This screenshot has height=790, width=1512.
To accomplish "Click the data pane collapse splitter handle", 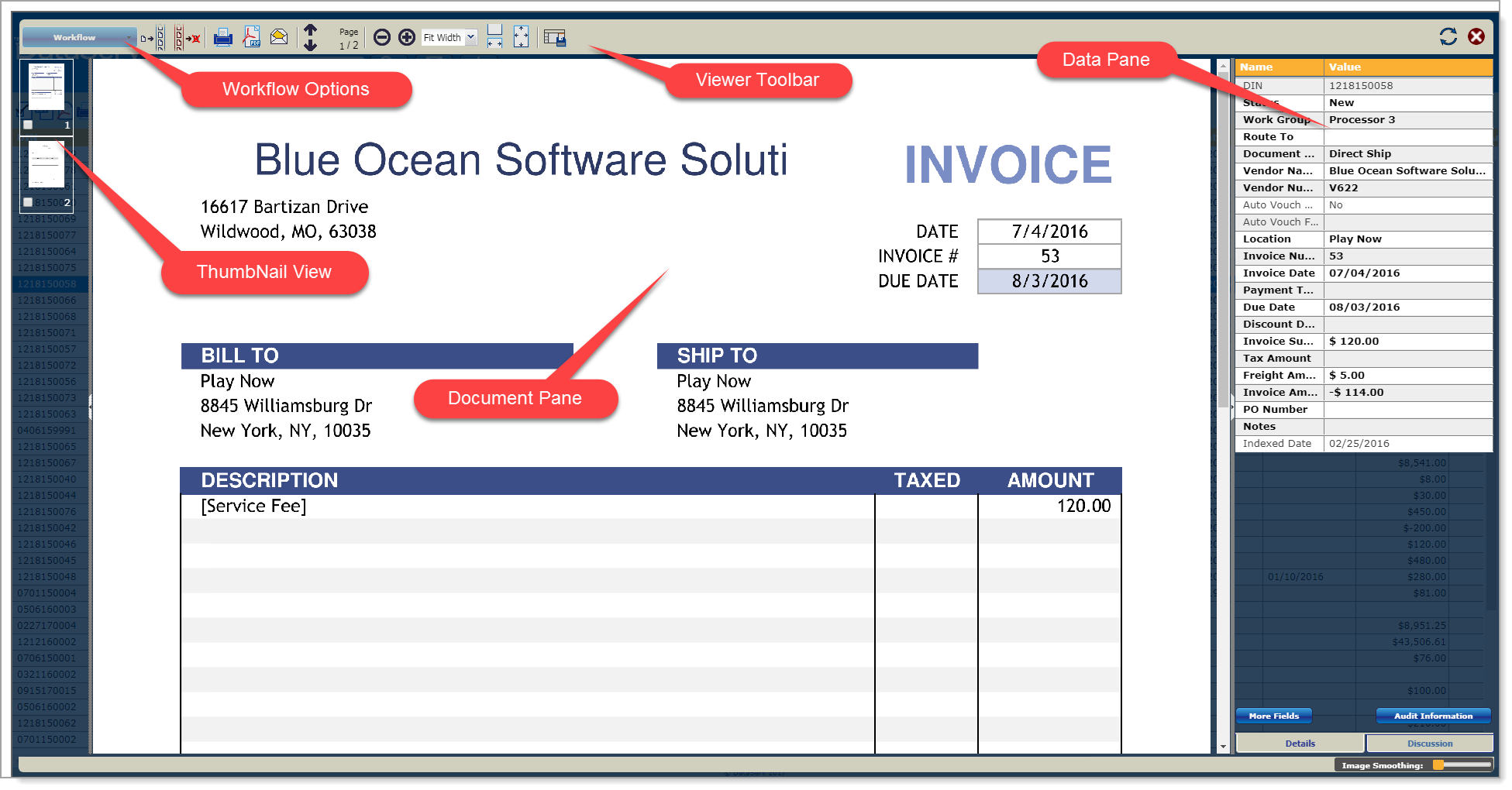I will click(x=1232, y=406).
